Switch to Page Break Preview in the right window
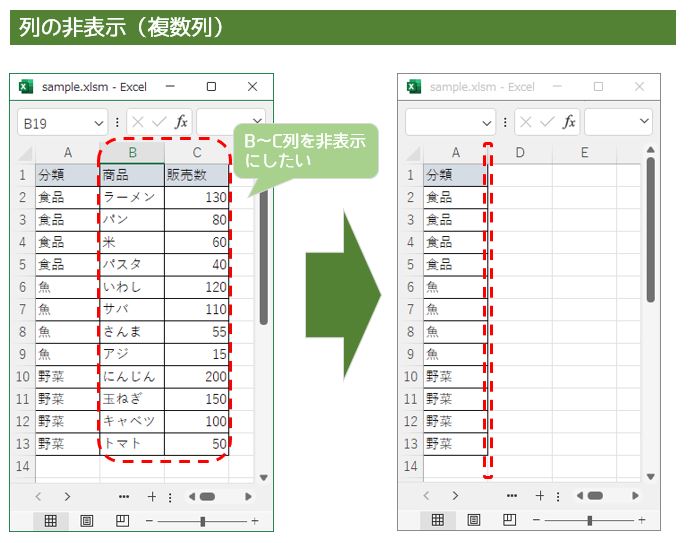The width and height of the screenshot is (689, 543). [509, 520]
